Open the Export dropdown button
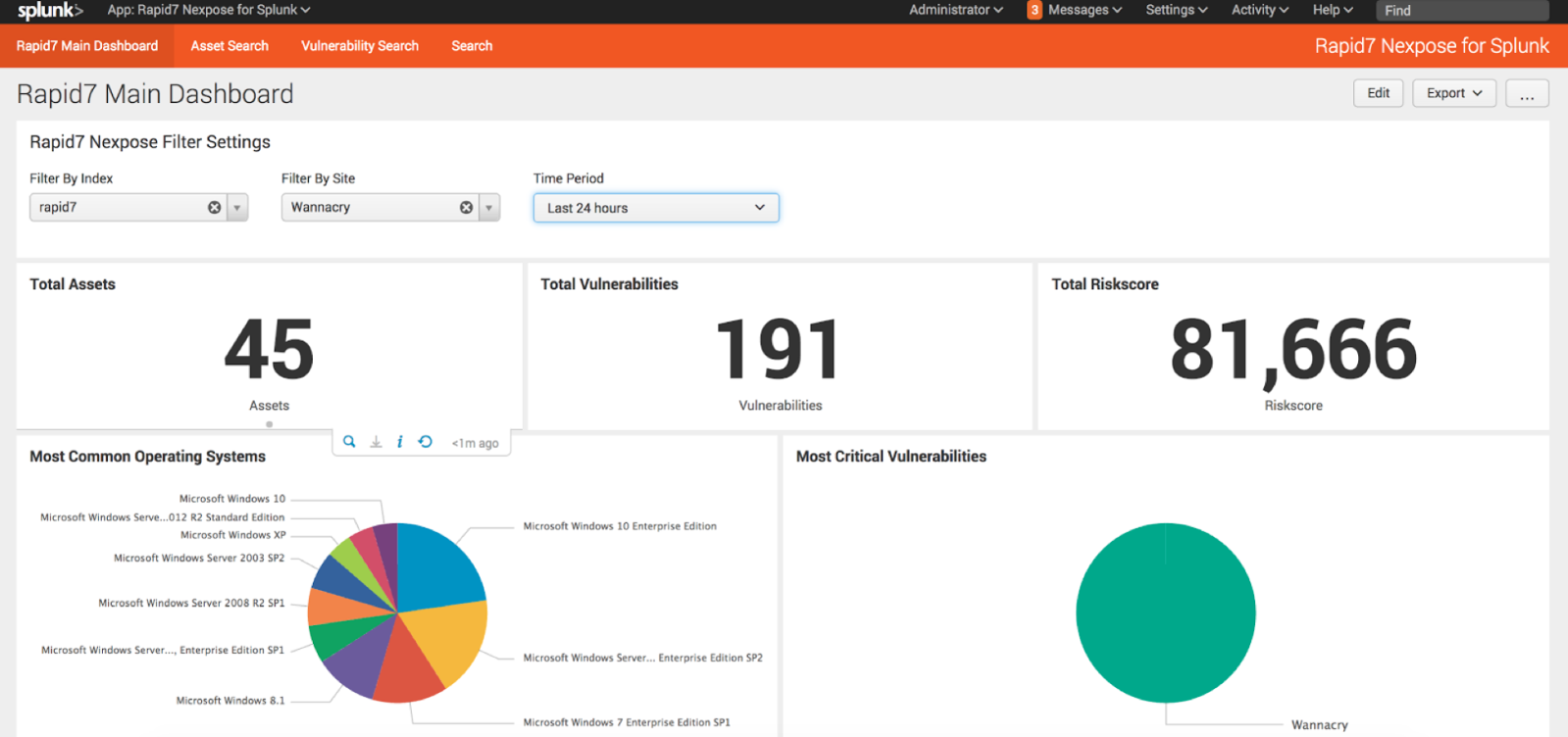 [x=1453, y=93]
